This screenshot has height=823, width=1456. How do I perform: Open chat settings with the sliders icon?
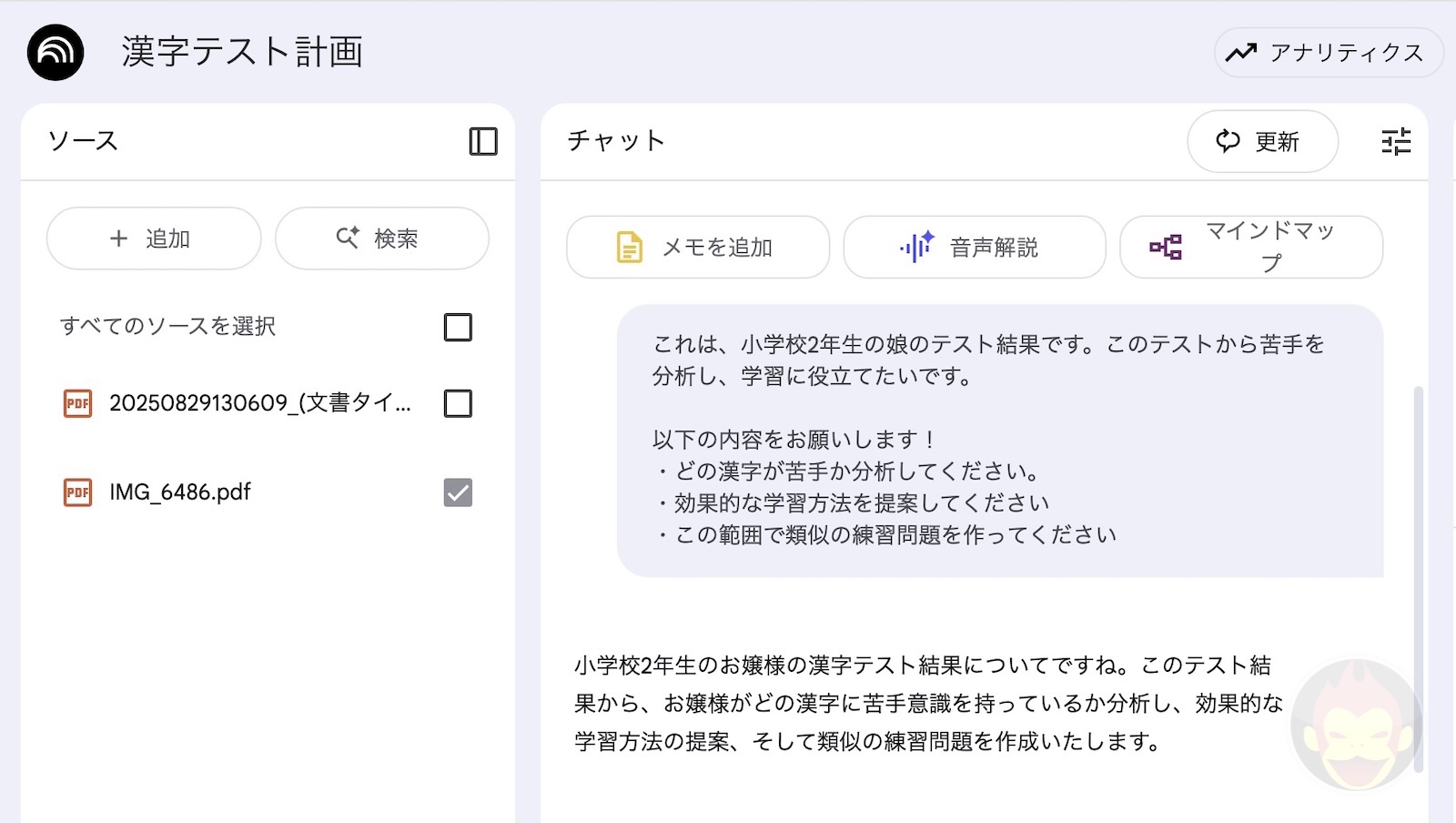click(1396, 141)
